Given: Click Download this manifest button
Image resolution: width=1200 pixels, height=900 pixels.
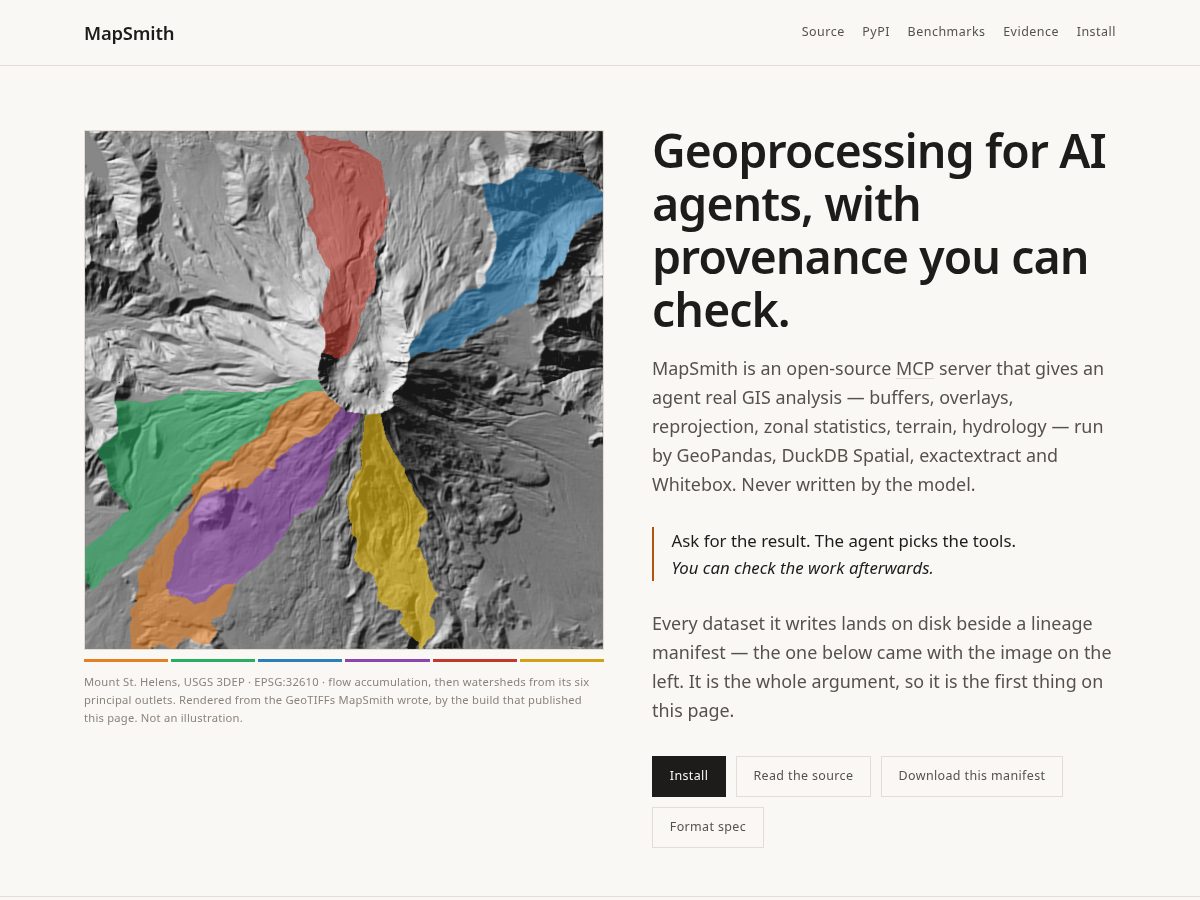Looking at the screenshot, I should pyautogui.click(x=972, y=776).
